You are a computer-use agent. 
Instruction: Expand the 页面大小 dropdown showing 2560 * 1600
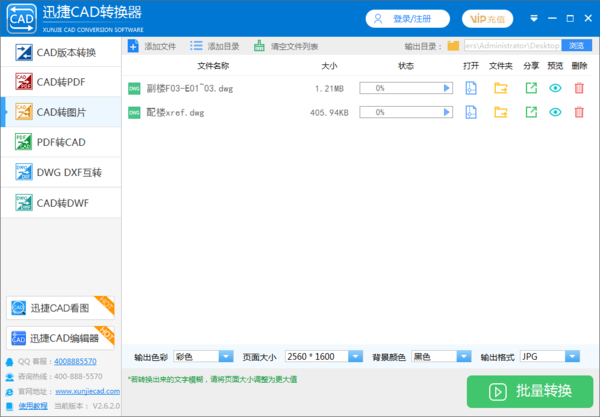coord(355,357)
